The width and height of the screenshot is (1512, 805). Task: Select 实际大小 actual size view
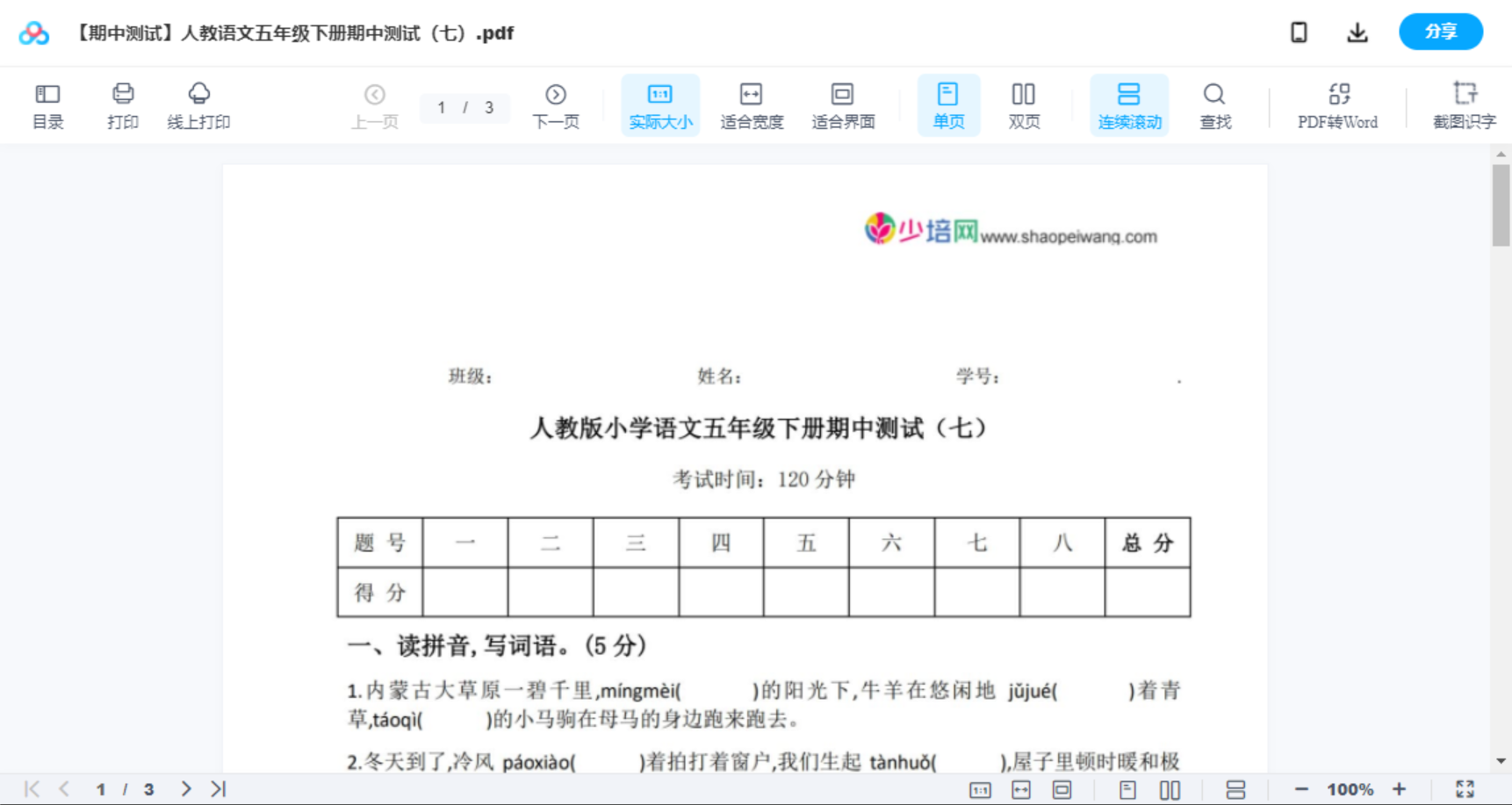tap(660, 104)
